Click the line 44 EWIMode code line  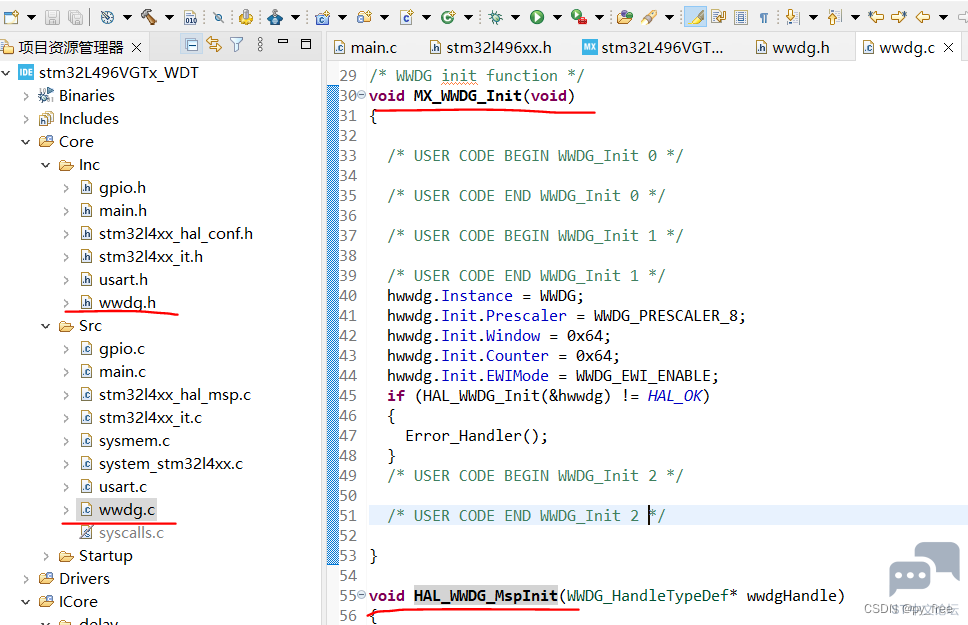pyautogui.click(x=553, y=375)
